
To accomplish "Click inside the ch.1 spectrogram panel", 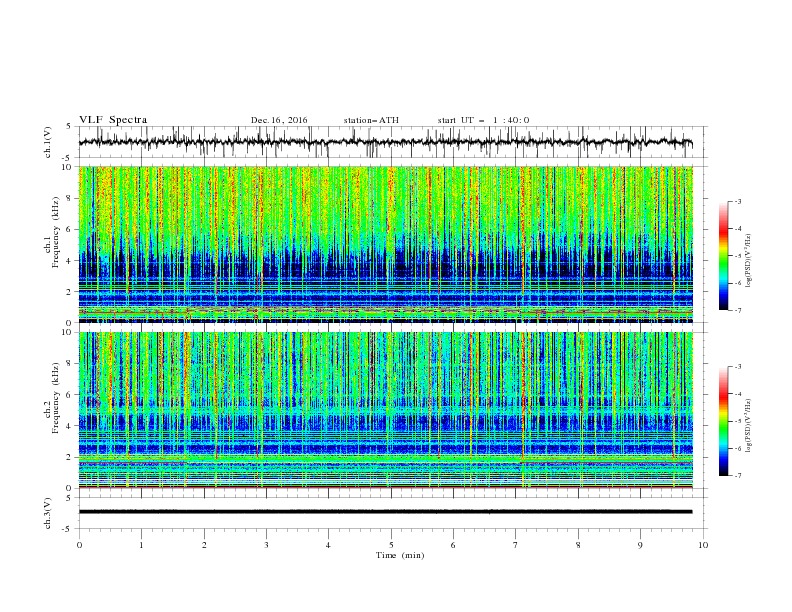I will click(x=385, y=244).
